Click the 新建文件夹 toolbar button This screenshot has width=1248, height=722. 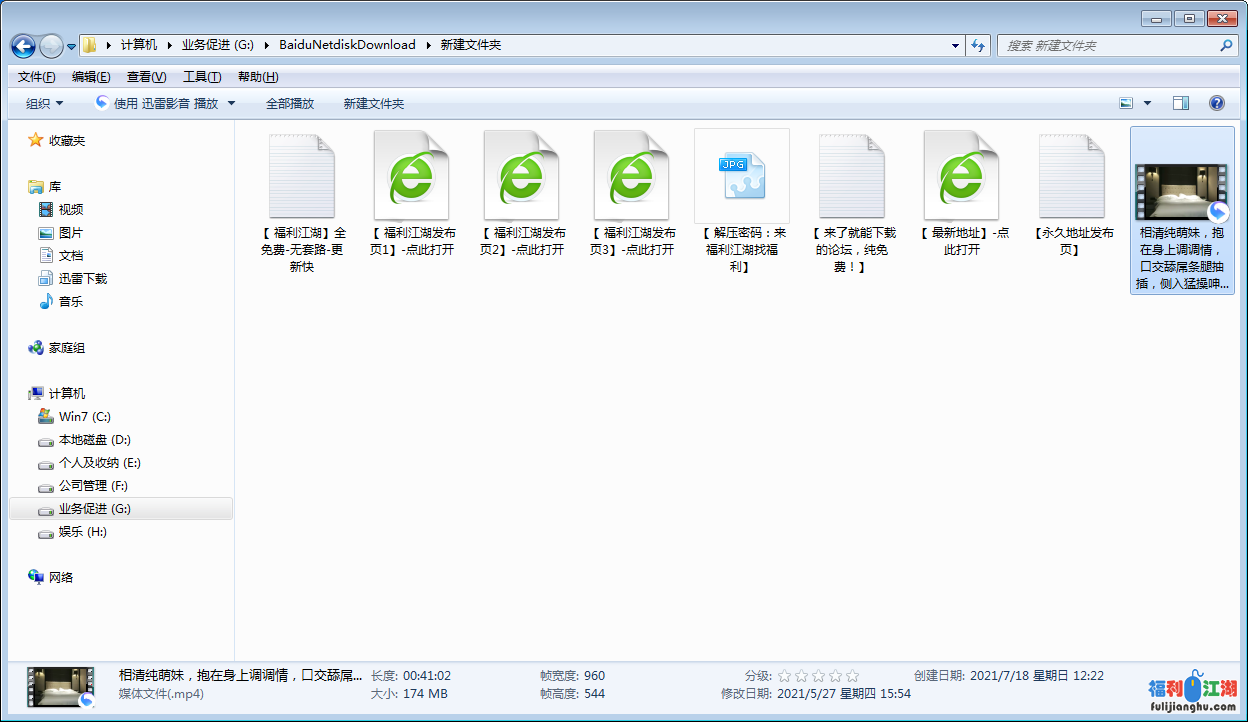(374, 104)
